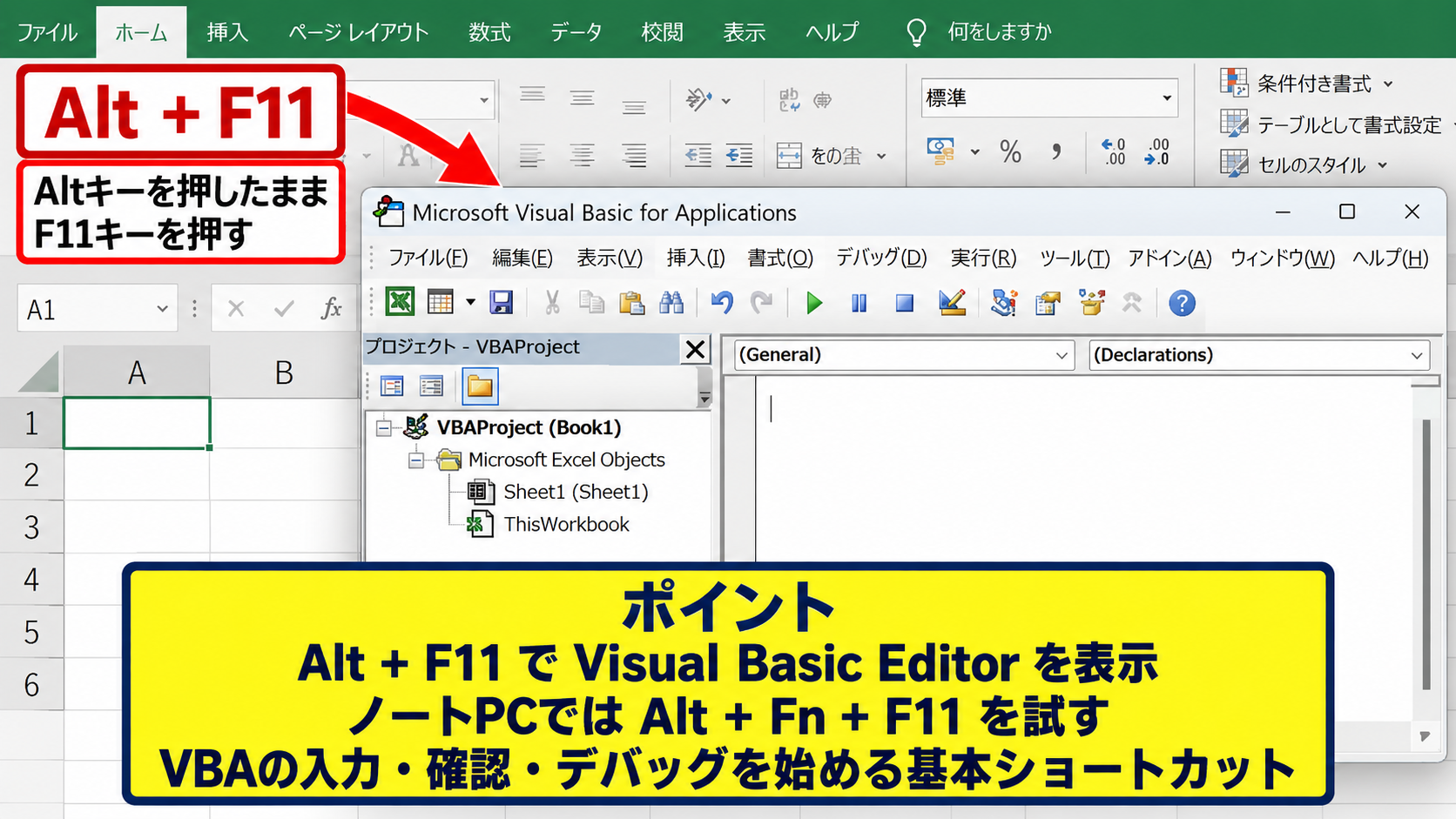Click the View Code icon in Project pane
Screen dimensions: 1456x819
(392, 386)
